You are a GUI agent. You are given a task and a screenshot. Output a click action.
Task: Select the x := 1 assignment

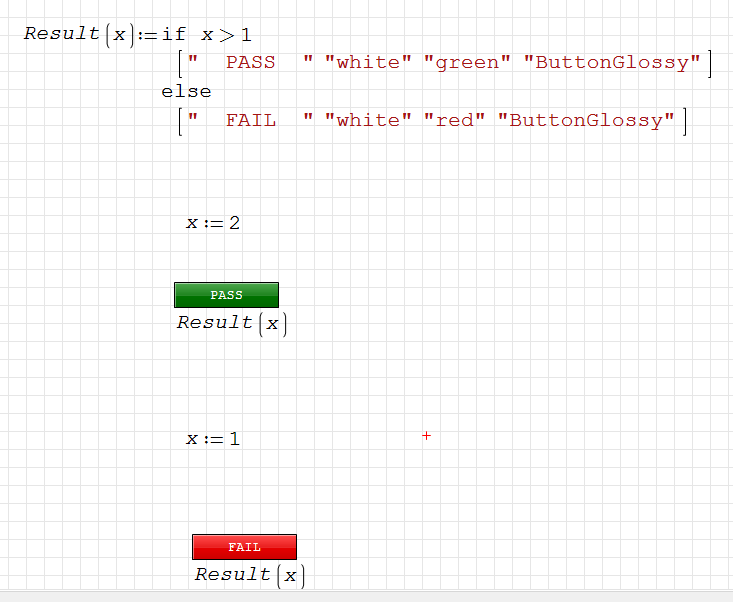(x=213, y=439)
